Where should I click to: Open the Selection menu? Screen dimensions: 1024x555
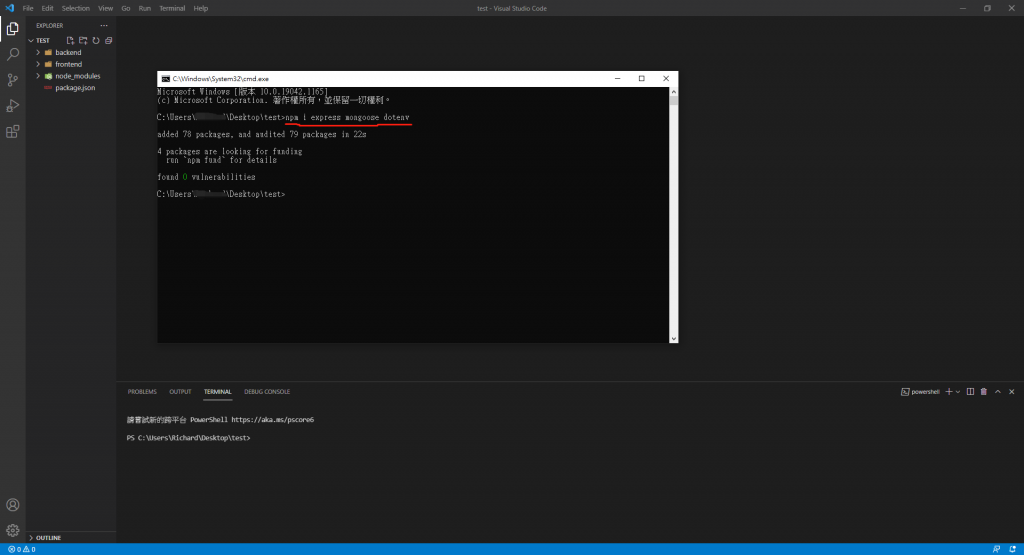point(76,8)
